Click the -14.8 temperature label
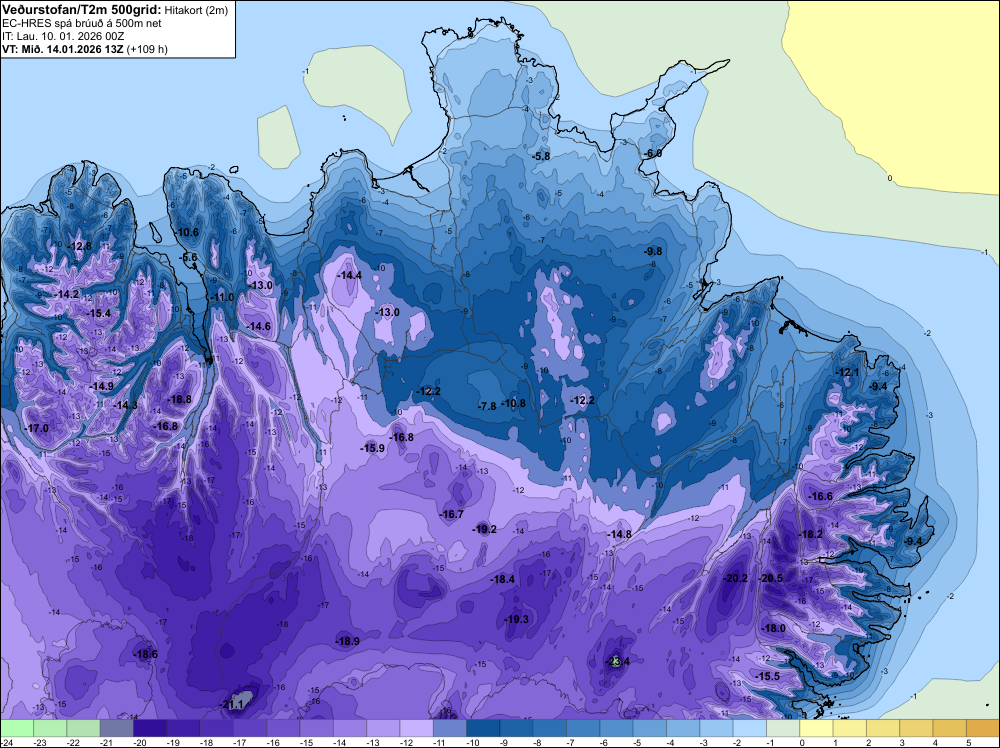 click(x=619, y=534)
